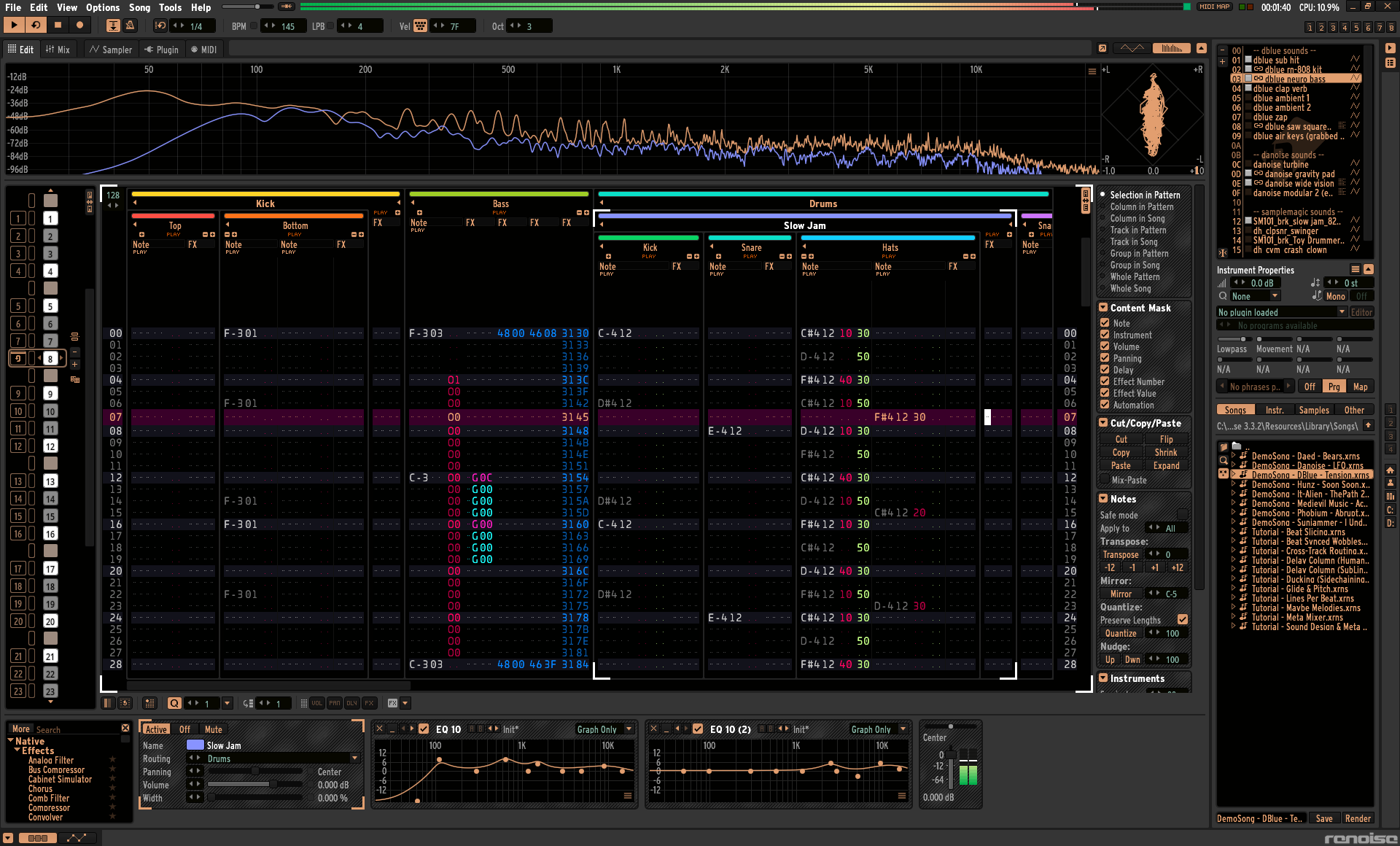Toggle auto-seek pattern icon below instrument list
Screen dimensions: 1400x846
(1223, 252)
